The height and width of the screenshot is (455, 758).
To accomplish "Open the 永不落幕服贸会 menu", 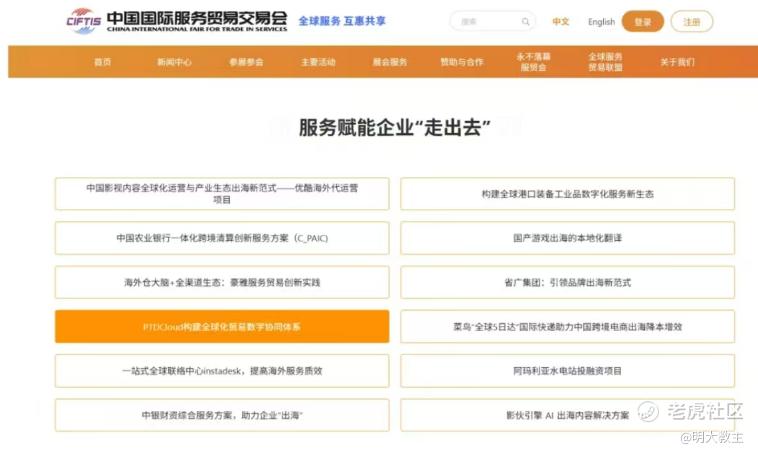I will [x=533, y=62].
